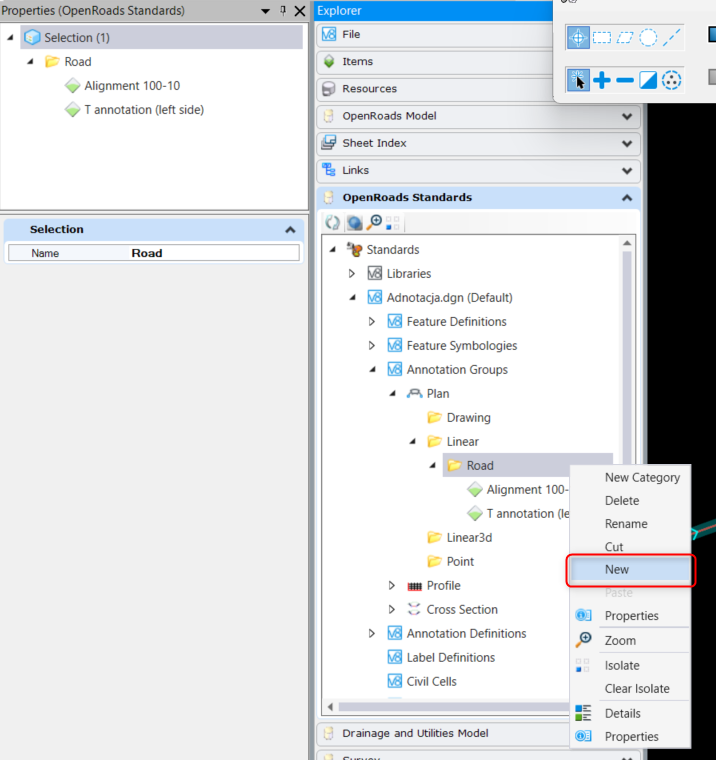Click the Refresh icon in OpenRoads Standards toolbar
The width and height of the screenshot is (716, 760).
pyautogui.click(x=333, y=223)
